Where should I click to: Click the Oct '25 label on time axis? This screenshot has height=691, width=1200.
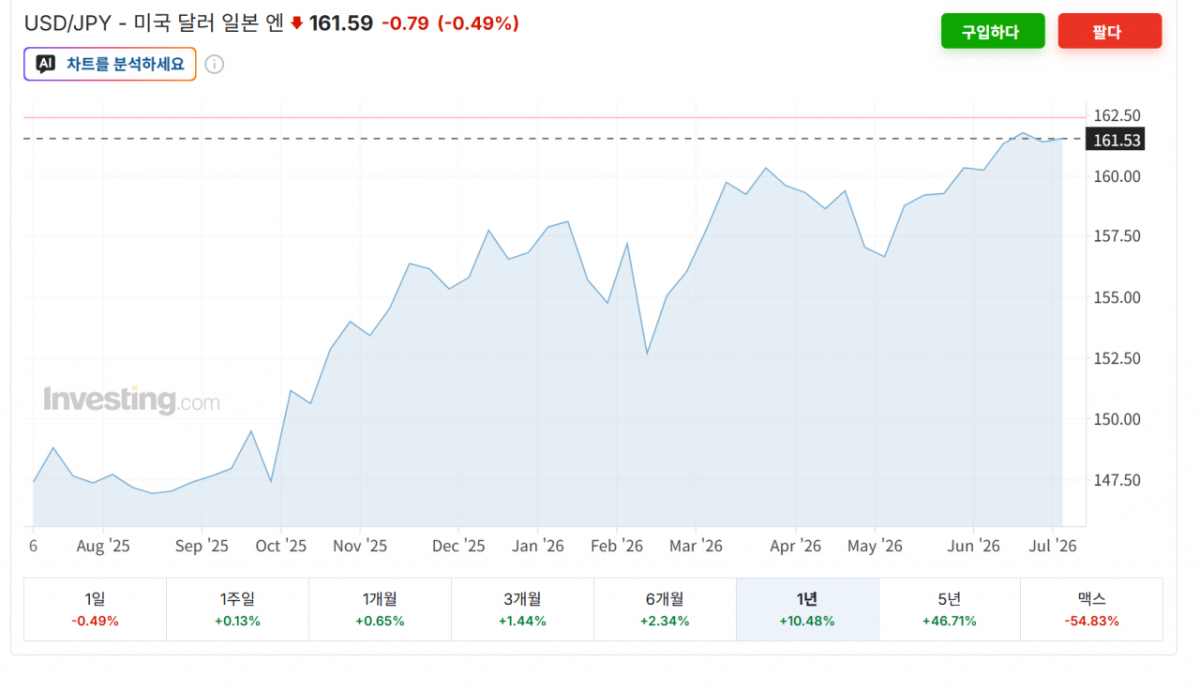click(281, 546)
